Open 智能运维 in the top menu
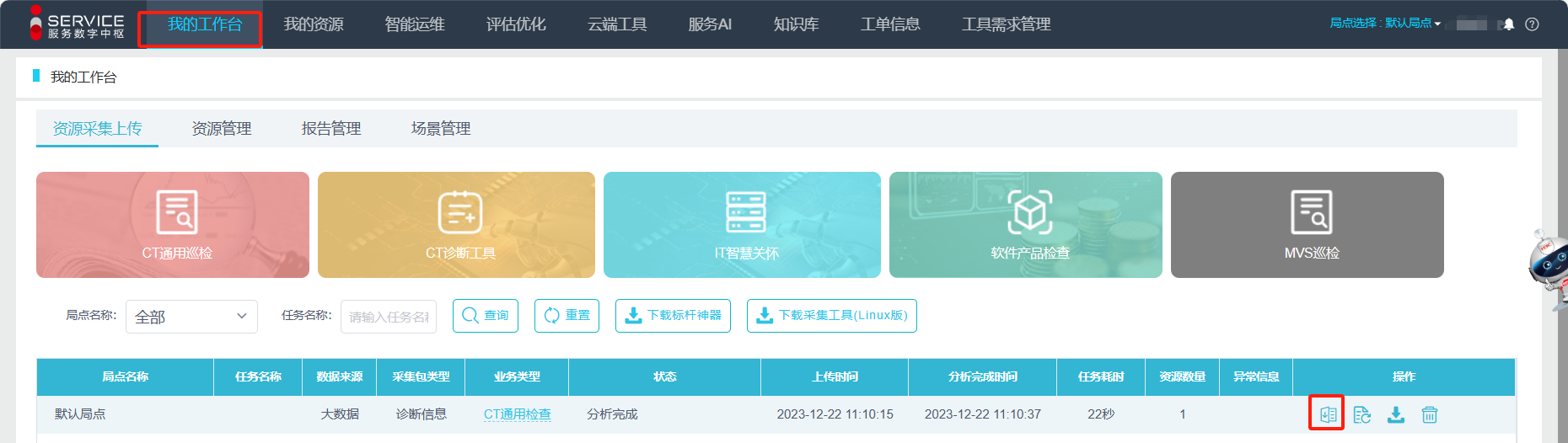 click(x=415, y=24)
